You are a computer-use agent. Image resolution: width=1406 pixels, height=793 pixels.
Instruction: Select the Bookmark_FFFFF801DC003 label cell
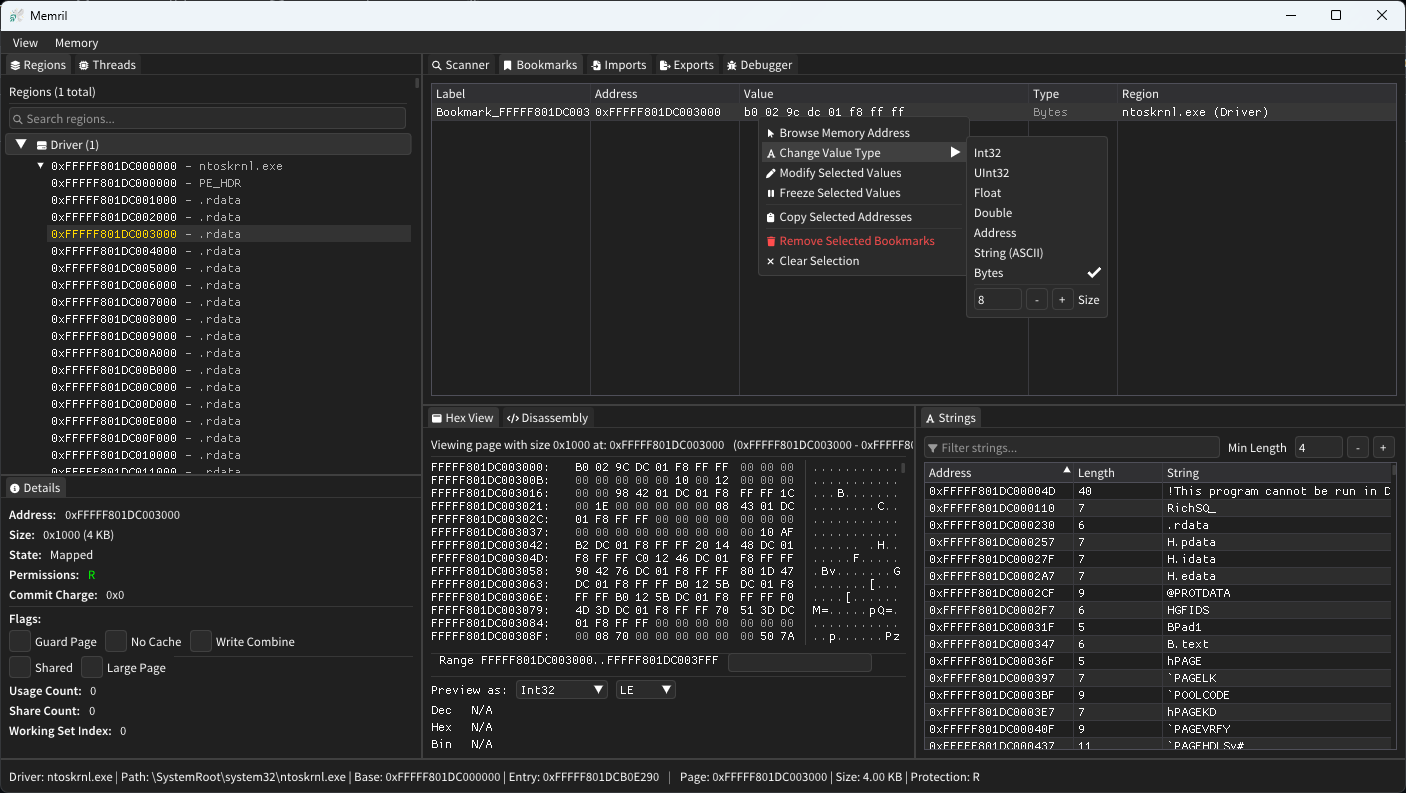coord(511,112)
